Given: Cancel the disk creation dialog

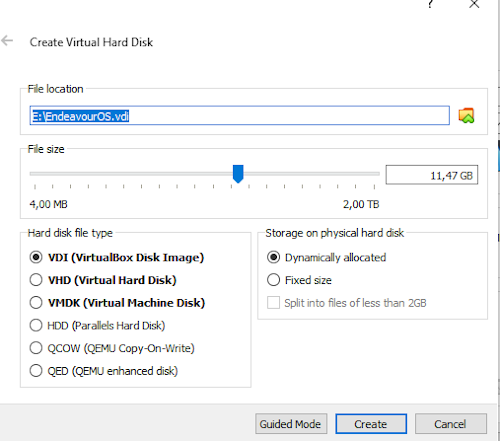Looking at the screenshot, I should pos(451,424).
